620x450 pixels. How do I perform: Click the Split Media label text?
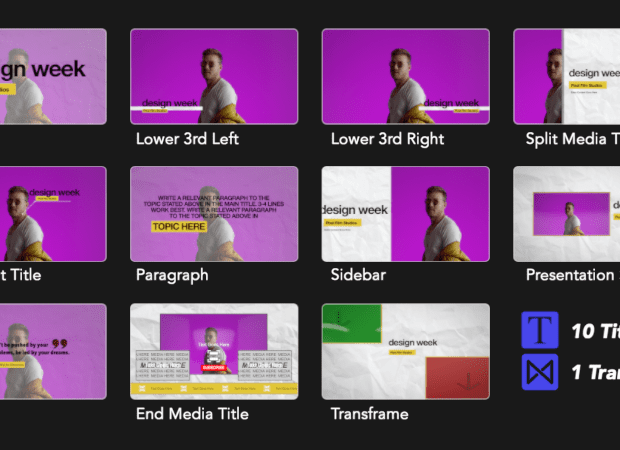click(x=573, y=139)
